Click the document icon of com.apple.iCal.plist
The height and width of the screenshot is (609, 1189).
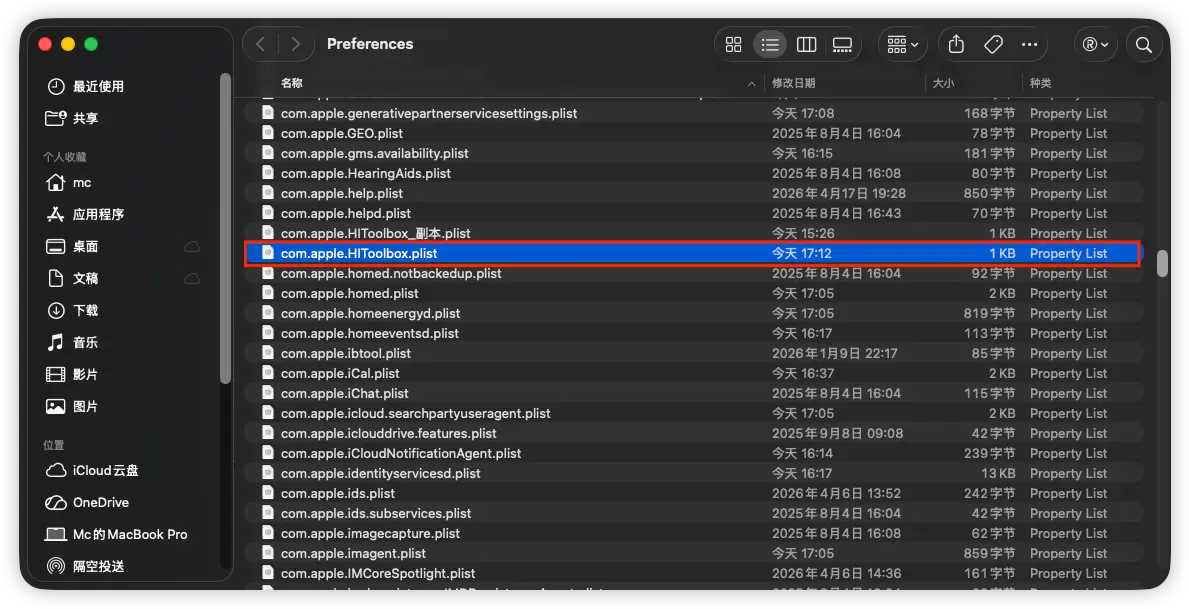coord(268,372)
